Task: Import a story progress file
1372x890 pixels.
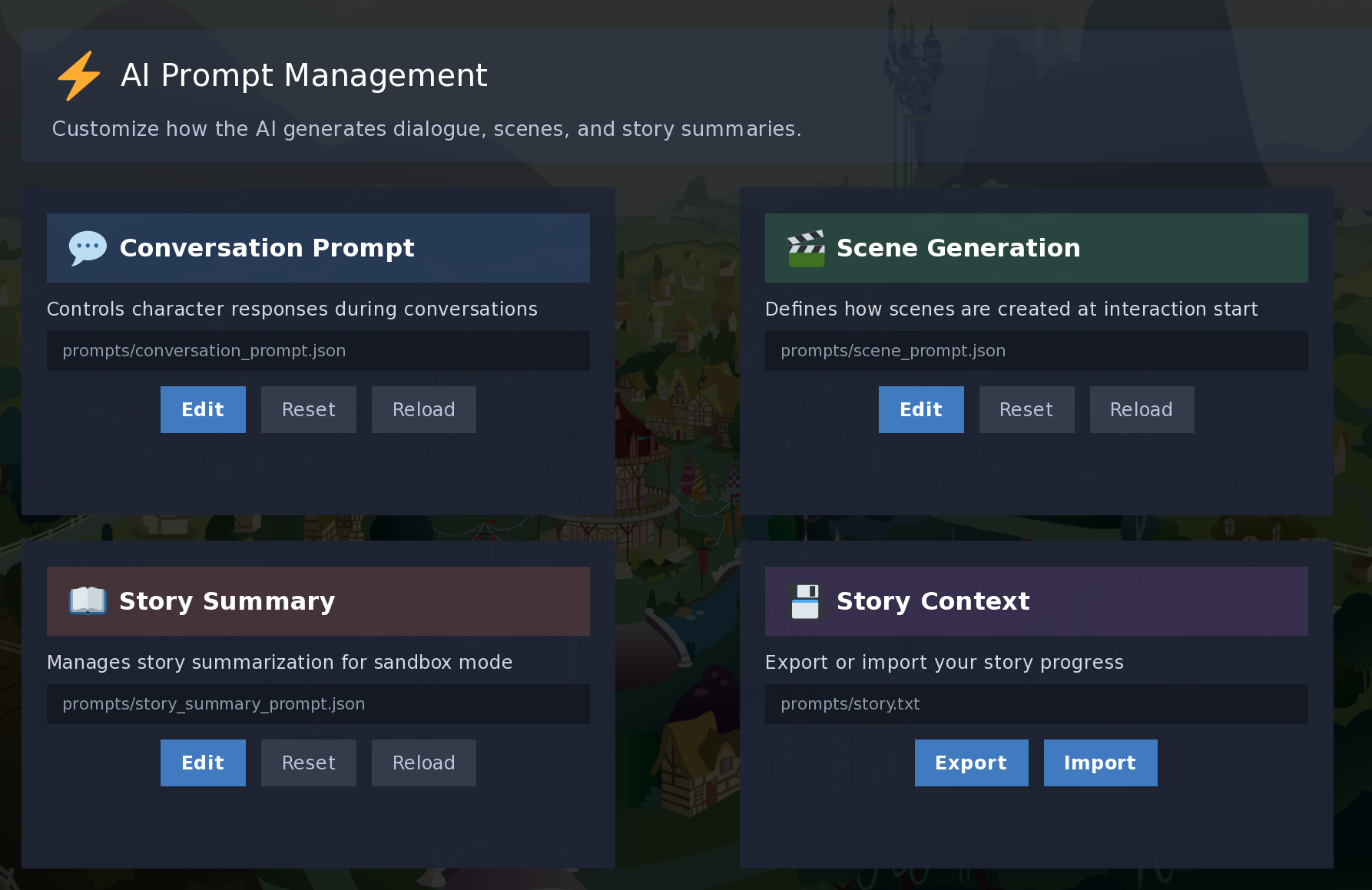Action: [x=1100, y=763]
